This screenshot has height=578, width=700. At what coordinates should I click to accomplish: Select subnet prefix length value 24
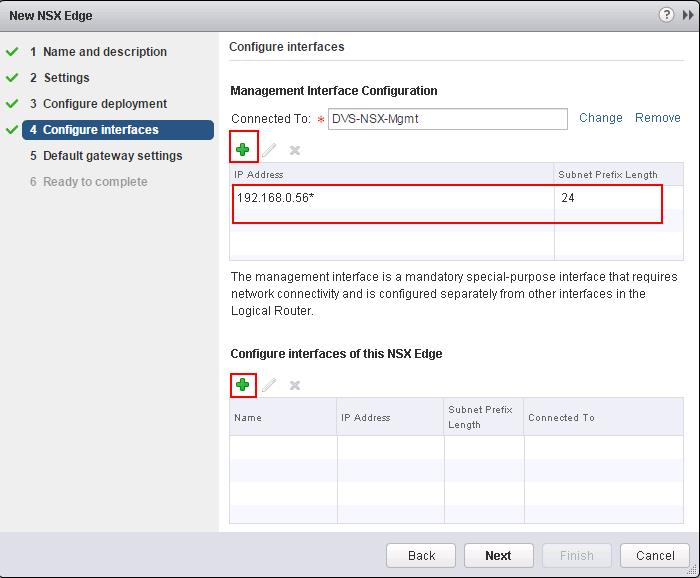click(567, 198)
